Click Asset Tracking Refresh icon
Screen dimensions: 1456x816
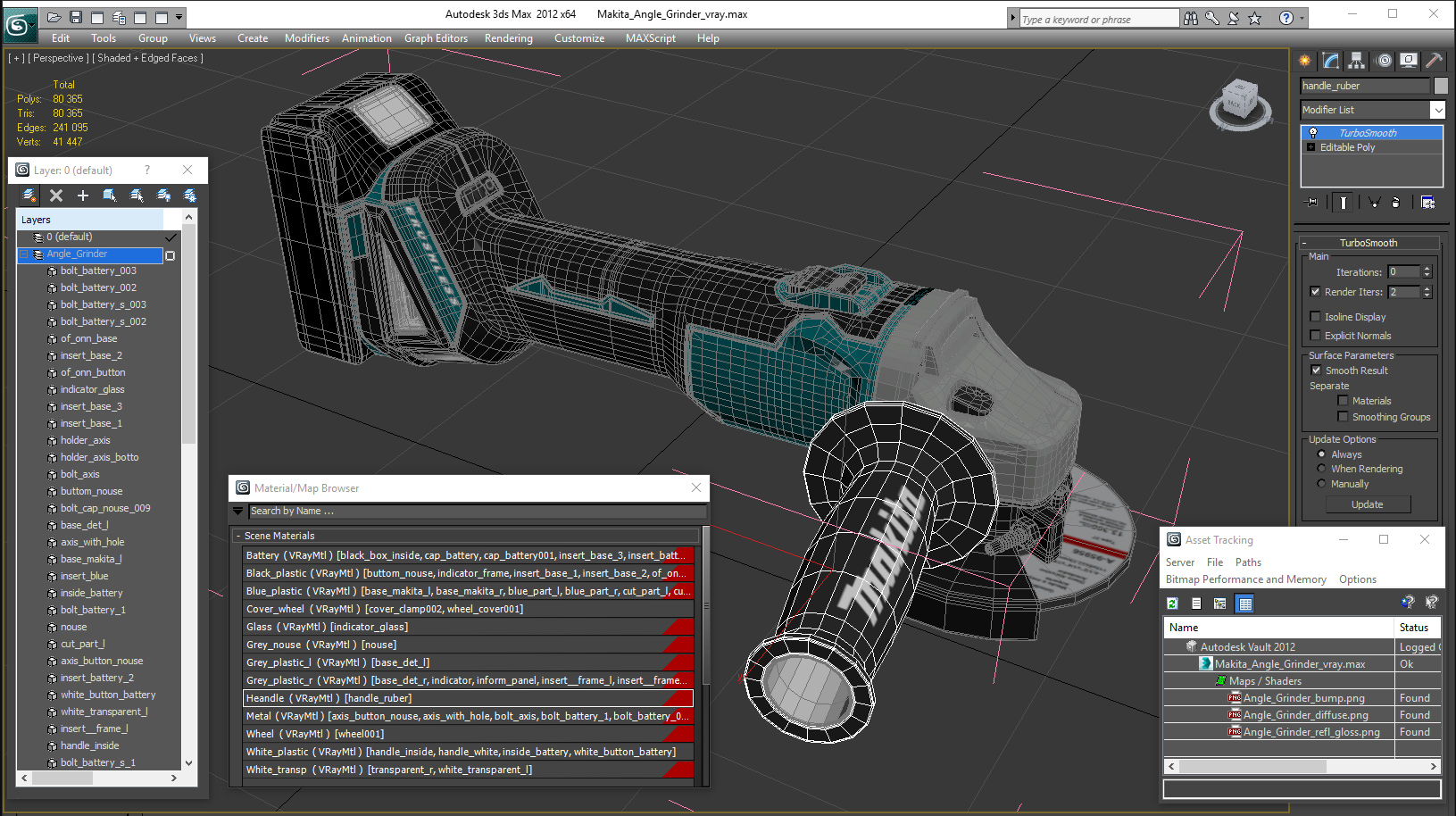1173,604
